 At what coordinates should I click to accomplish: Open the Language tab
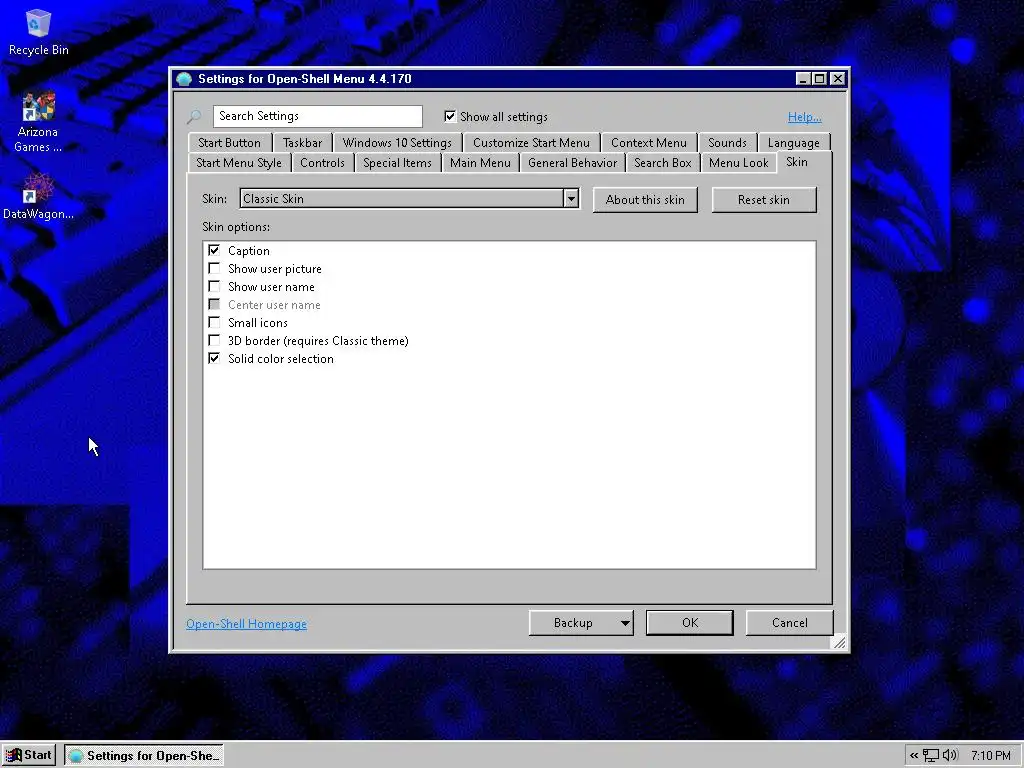tap(793, 142)
